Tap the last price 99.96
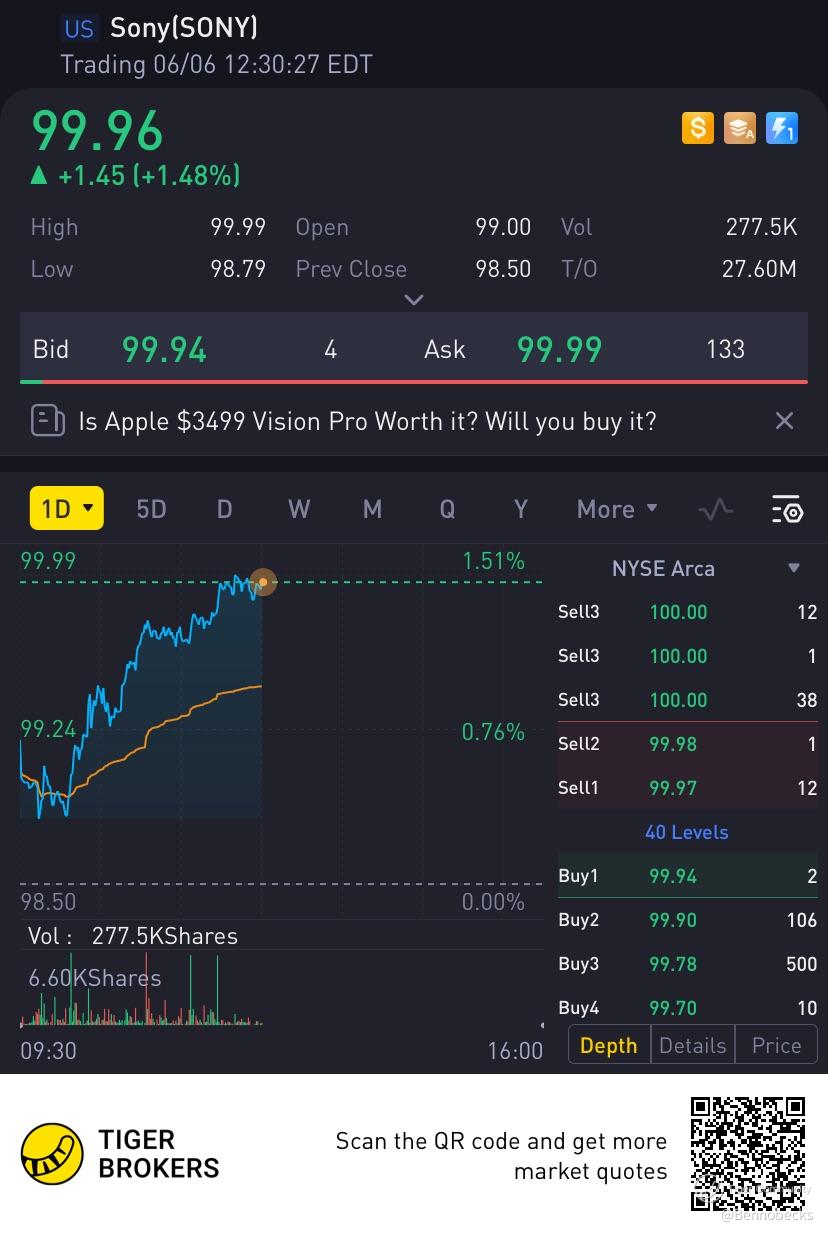The image size is (828, 1234). coord(97,130)
